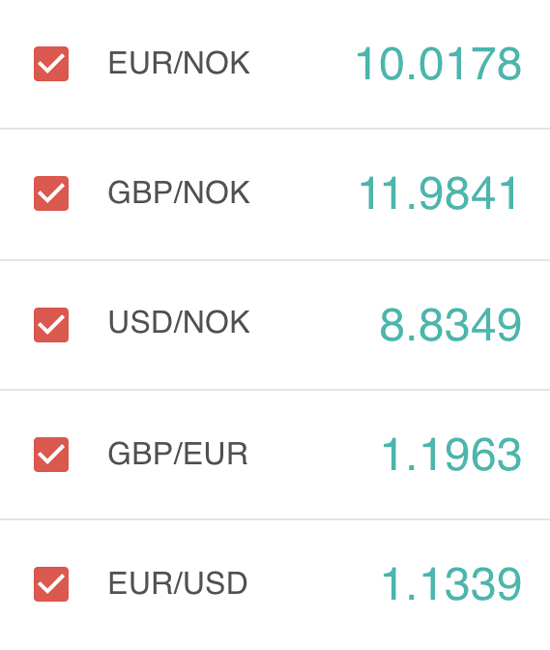Toggle the GBP/NOK checkbox off
The image size is (550, 650).
pyautogui.click(x=51, y=193)
